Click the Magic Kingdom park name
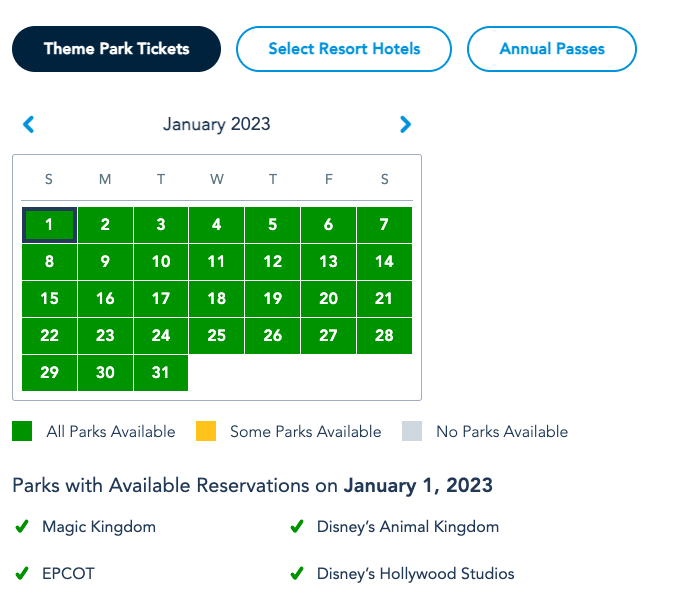Viewport: 685px width, 607px height. [99, 526]
